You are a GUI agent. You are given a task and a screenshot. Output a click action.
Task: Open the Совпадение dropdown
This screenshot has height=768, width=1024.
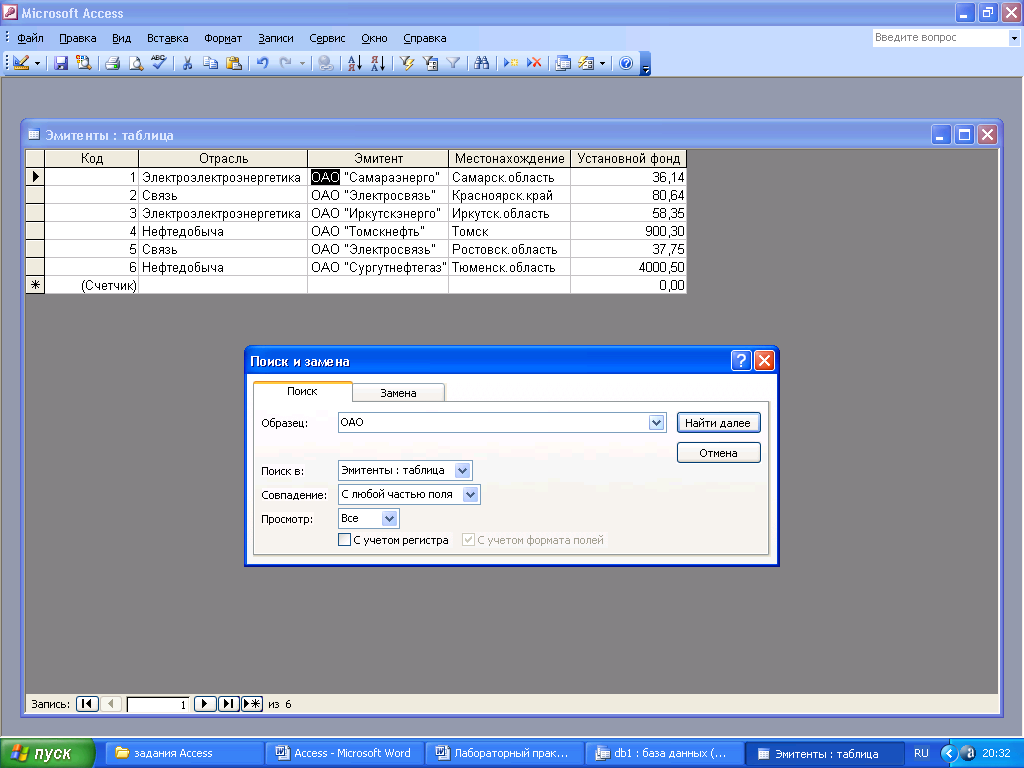(x=470, y=494)
